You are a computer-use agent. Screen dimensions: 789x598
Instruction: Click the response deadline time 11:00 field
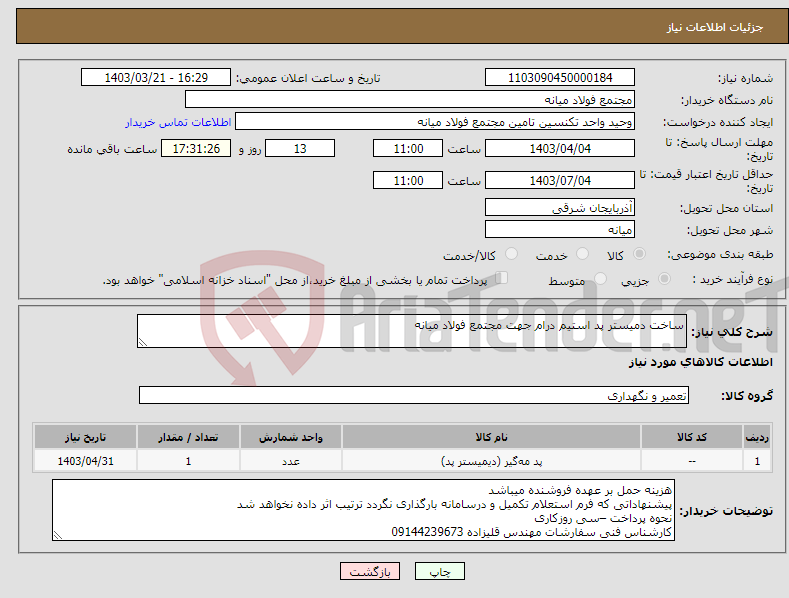click(x=408, y=148)
